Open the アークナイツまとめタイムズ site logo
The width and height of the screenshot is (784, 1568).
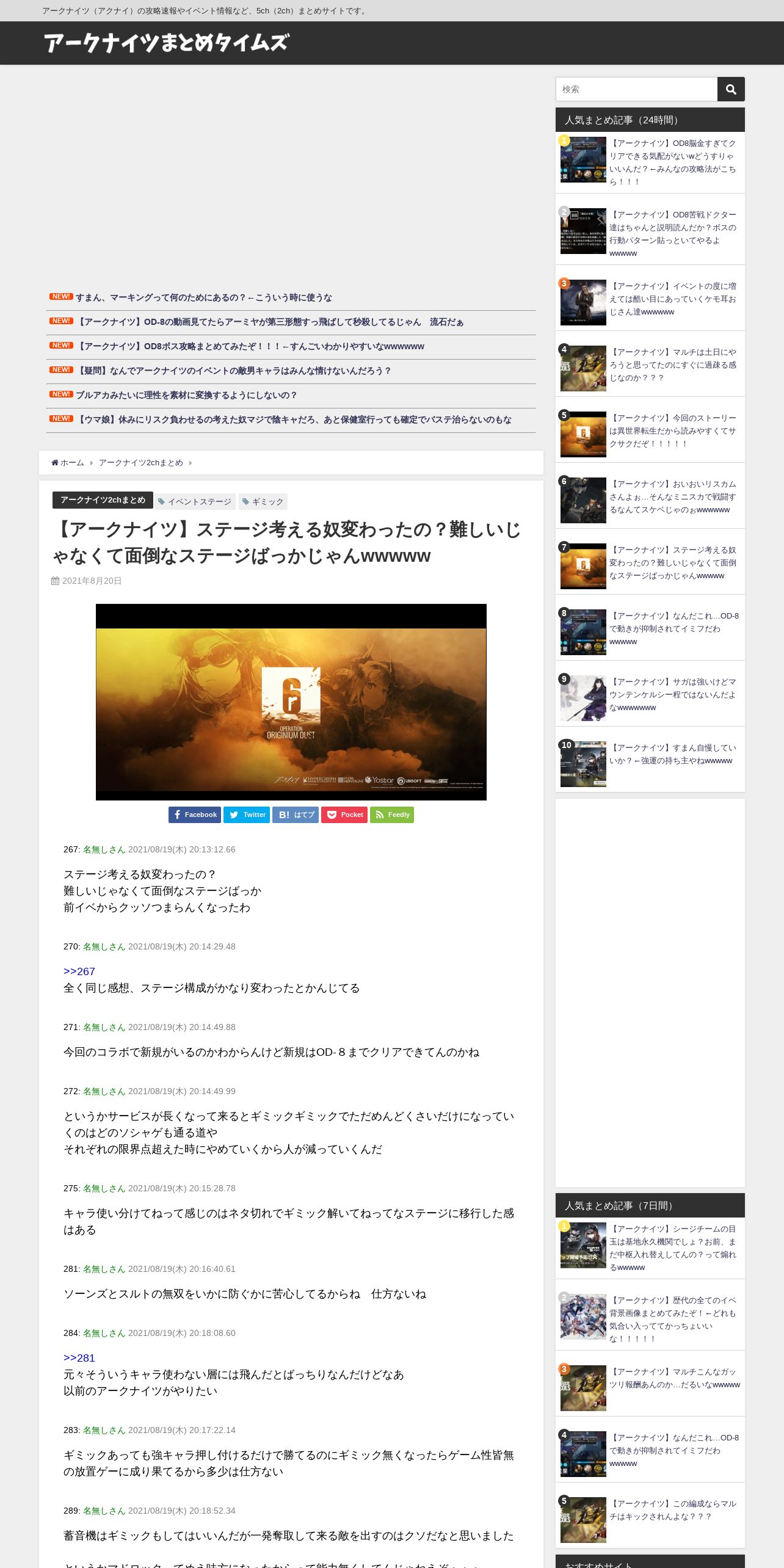tap(166, 43)
